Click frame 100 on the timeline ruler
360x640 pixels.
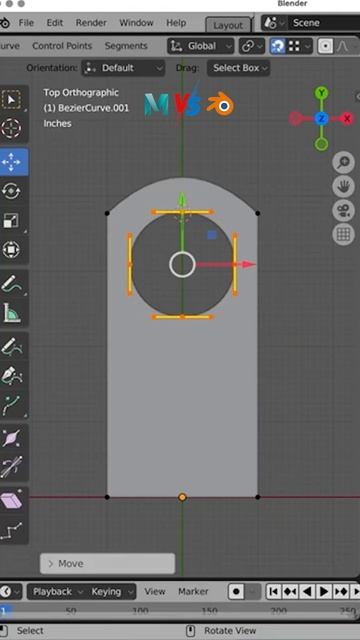(140, 611)
